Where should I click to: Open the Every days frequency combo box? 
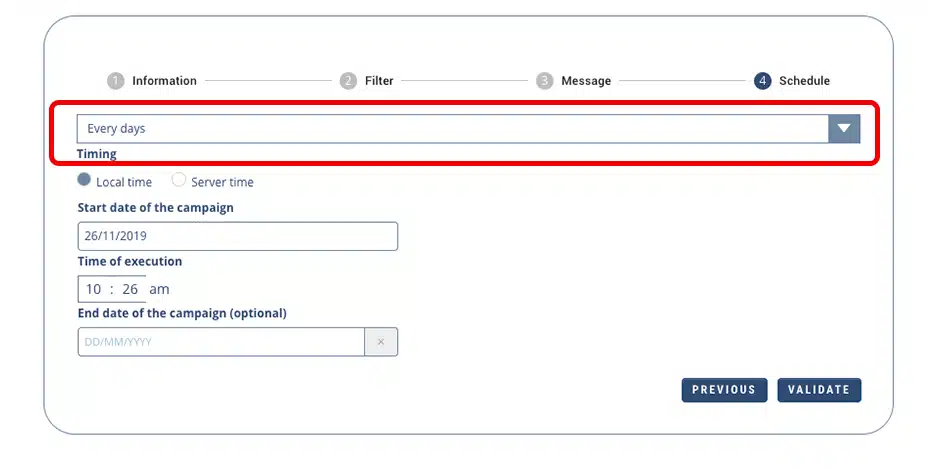[452, 129]
